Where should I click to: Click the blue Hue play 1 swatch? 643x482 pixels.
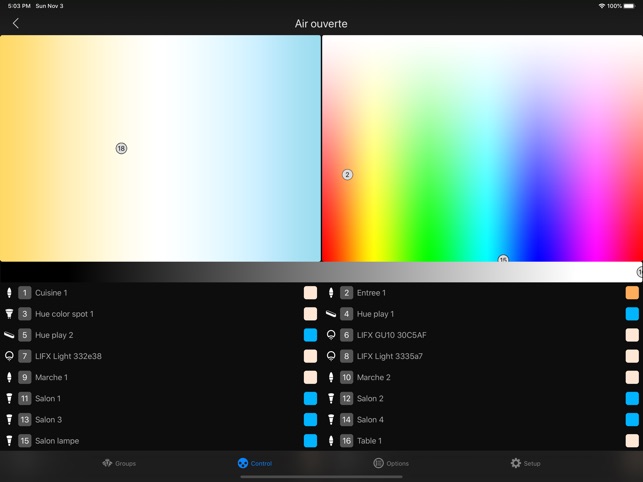click(x=632, y=314)
